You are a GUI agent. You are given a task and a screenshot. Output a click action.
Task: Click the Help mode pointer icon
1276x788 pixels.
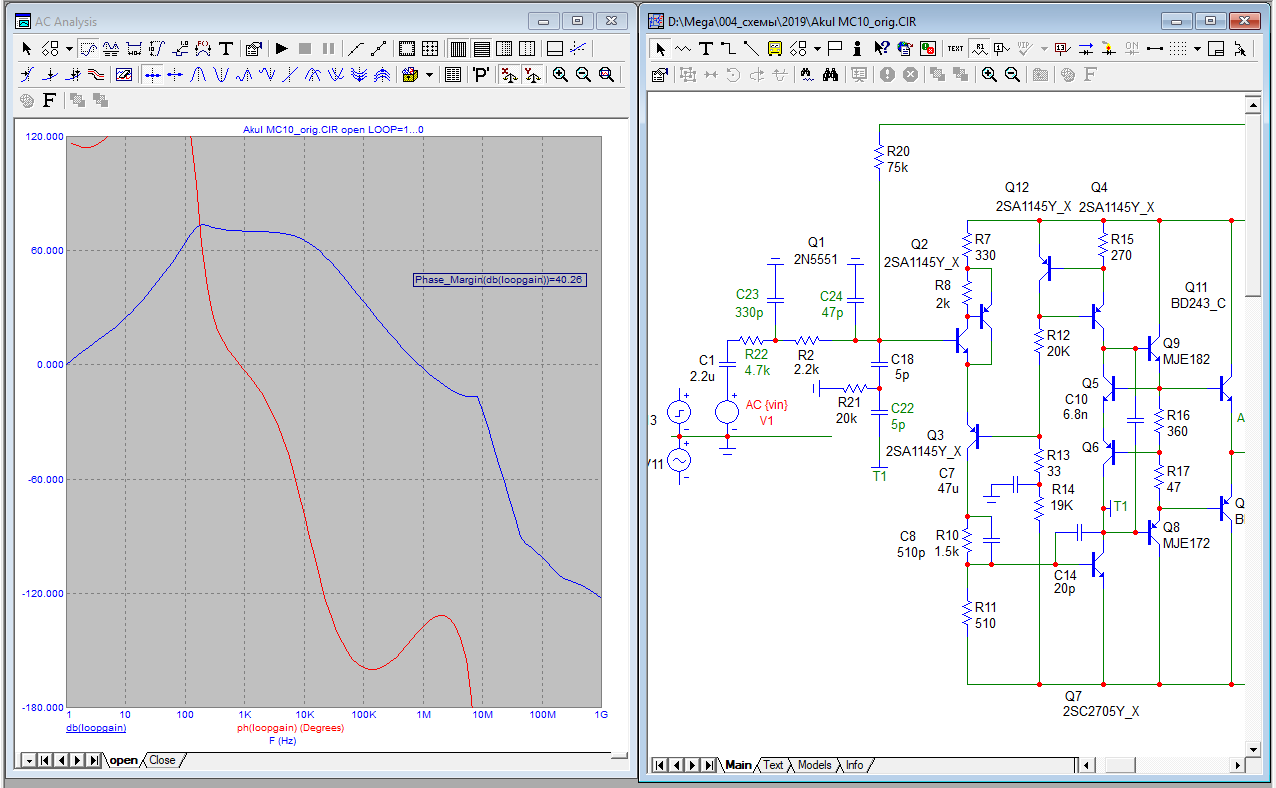(x=881, y=48)
